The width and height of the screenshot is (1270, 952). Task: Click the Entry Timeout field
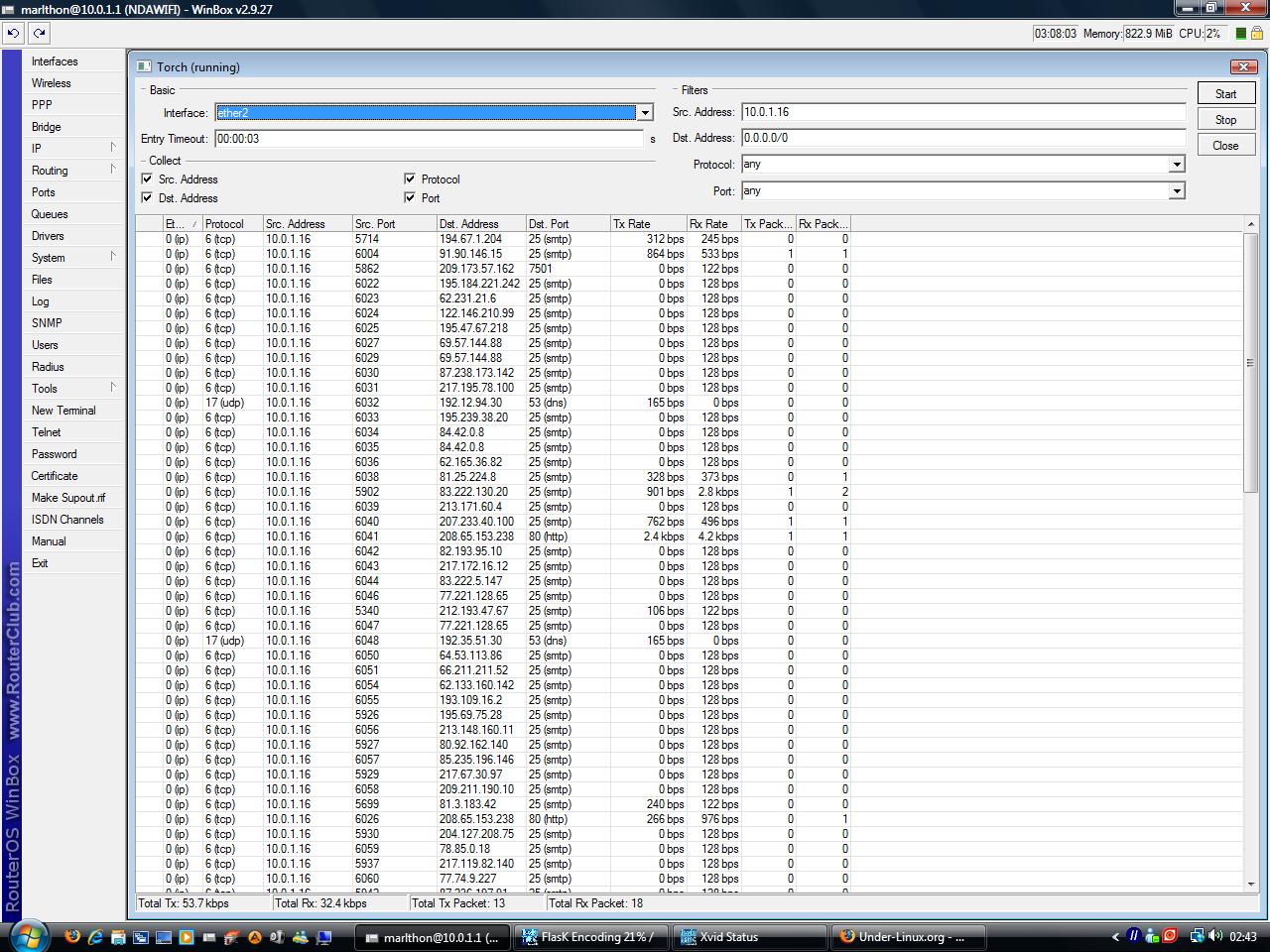click(429, 139)
